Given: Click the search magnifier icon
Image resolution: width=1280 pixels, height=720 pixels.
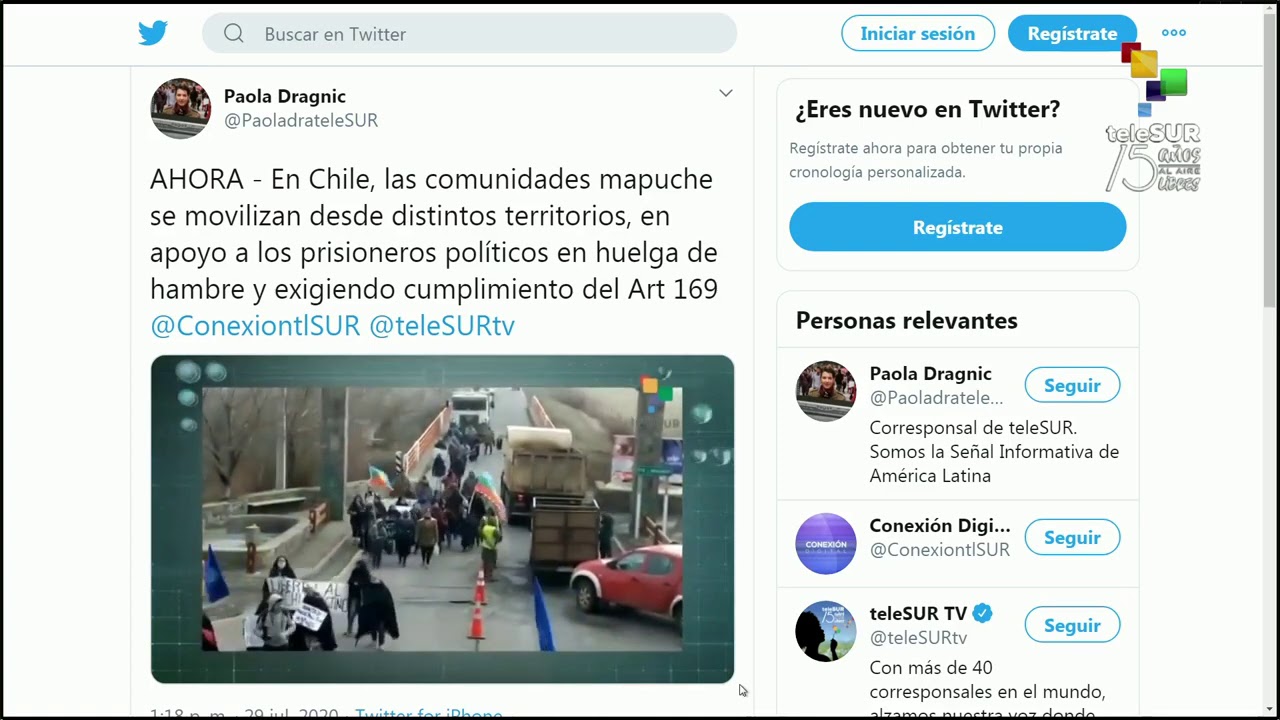Looking at the screenshot, I should coord(234,33).
